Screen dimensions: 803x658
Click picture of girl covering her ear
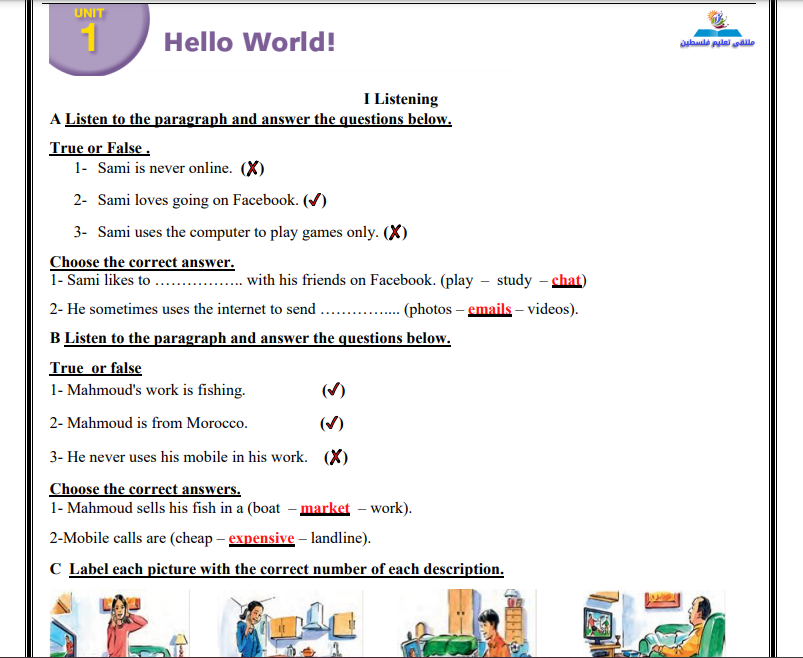tap(119, 623)
